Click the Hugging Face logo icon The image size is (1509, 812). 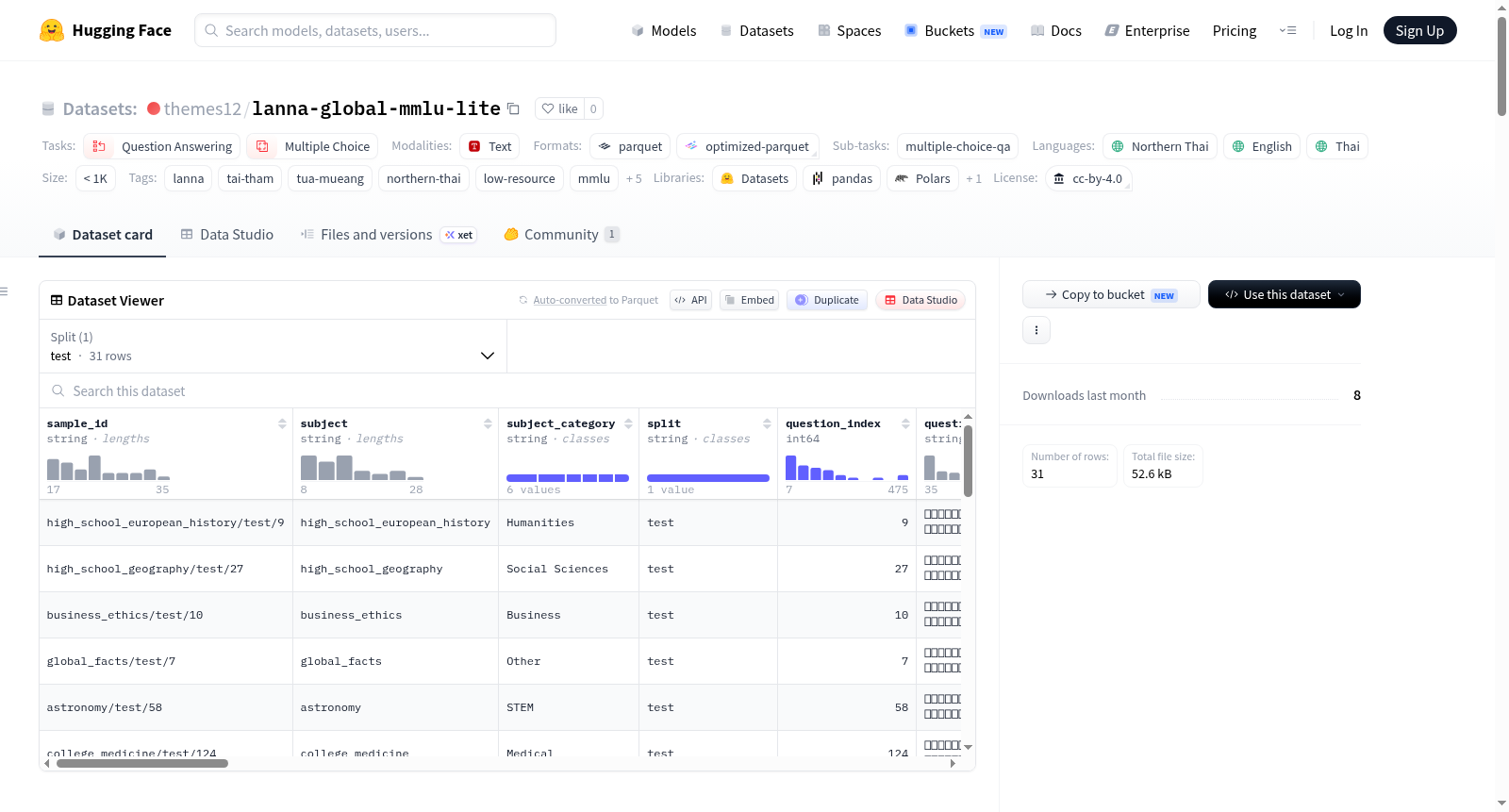coord(52,30)
